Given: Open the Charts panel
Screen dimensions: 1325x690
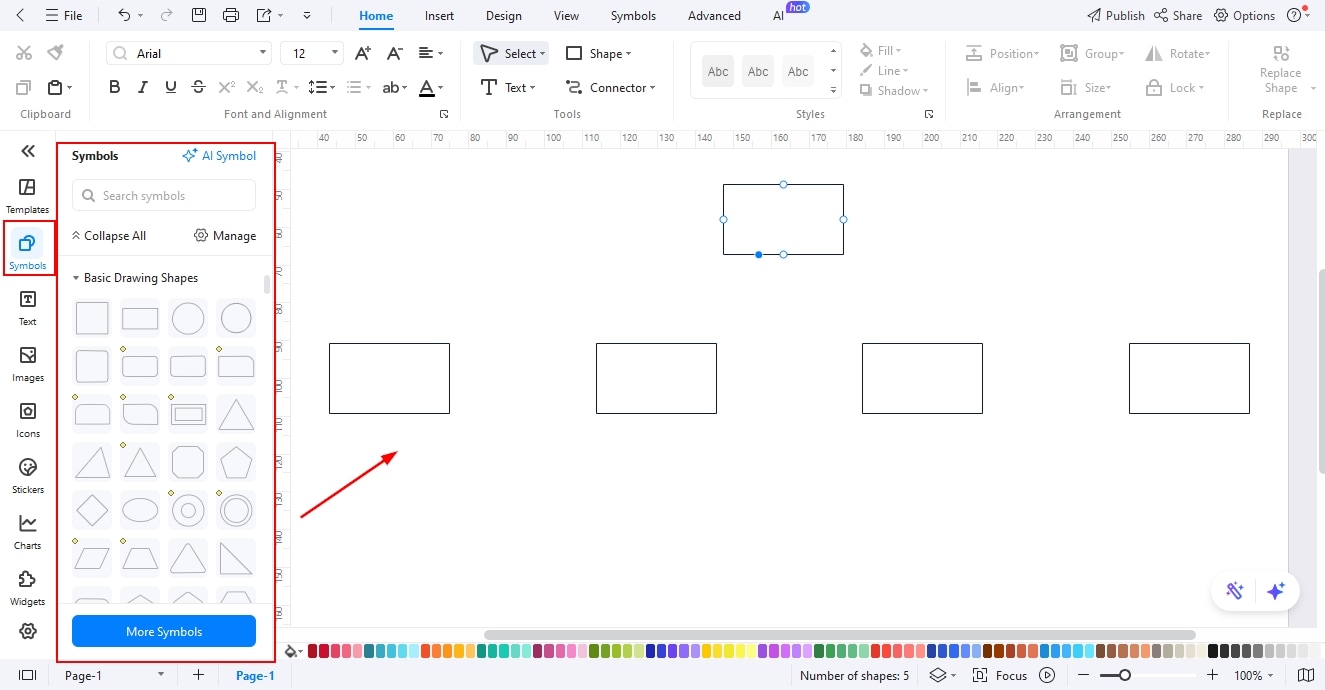Looking at the screenshot, I should click(x=27, y=530).
